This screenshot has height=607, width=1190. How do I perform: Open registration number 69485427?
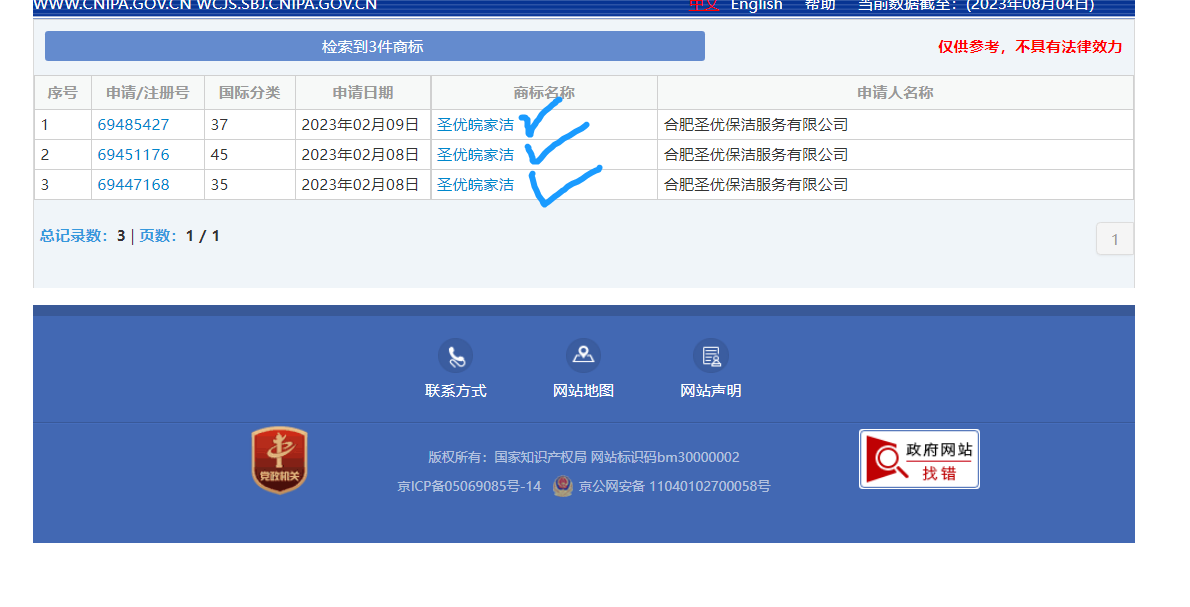coord(134,124)
